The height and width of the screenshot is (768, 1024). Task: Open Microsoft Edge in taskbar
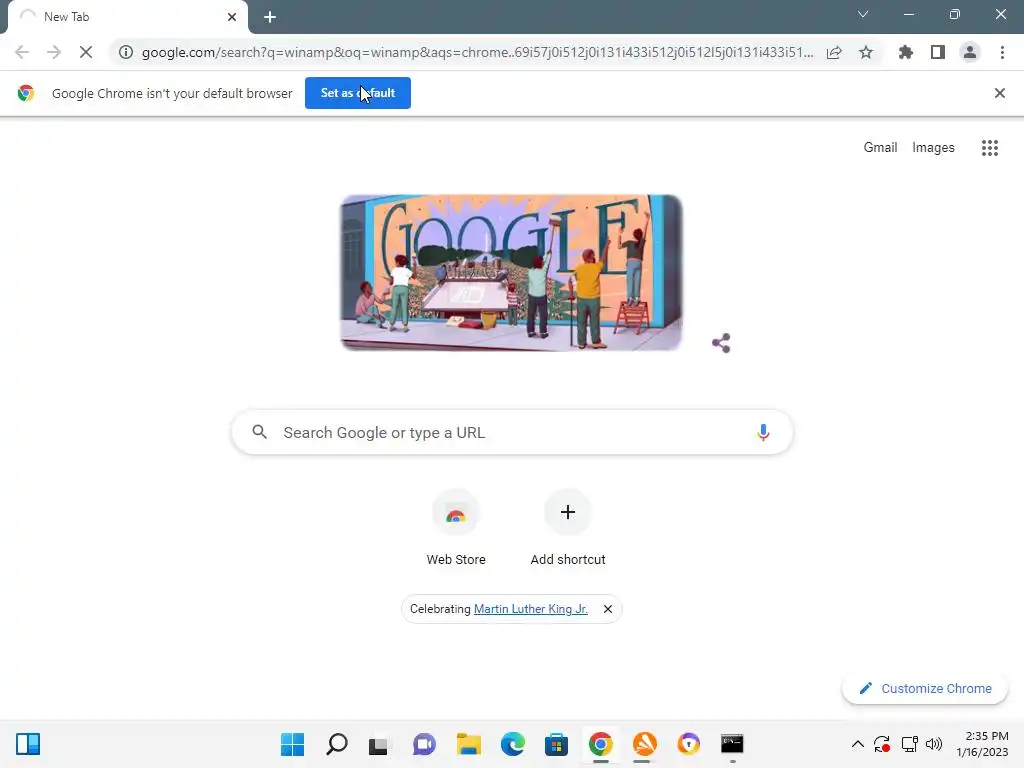point(513,744)
